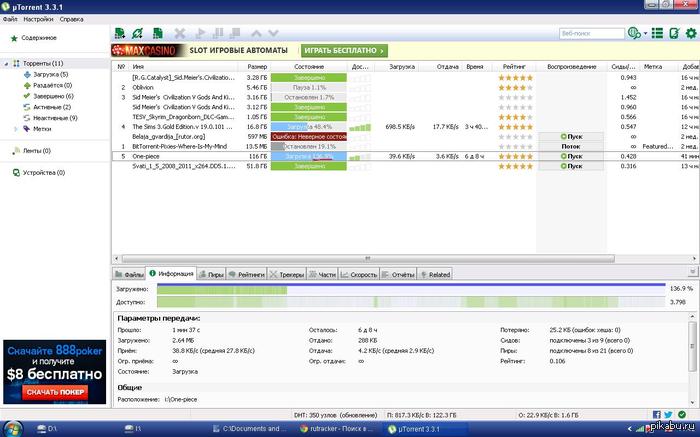Click the Add Torrent toolbar icon
Viewport: 700px width, 437px height.
[x=121, y=34]
